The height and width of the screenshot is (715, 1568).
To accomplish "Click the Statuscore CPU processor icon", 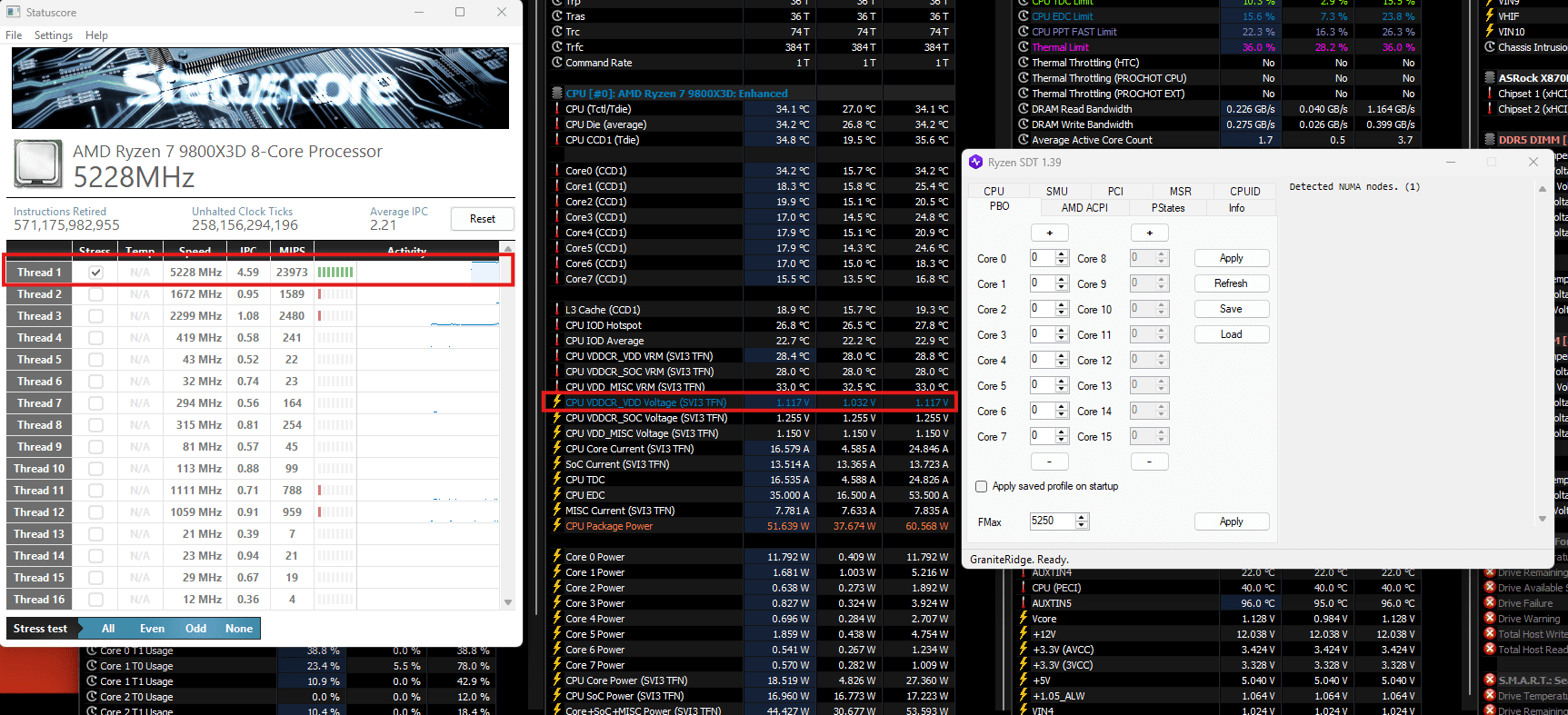I will [38, 164].
